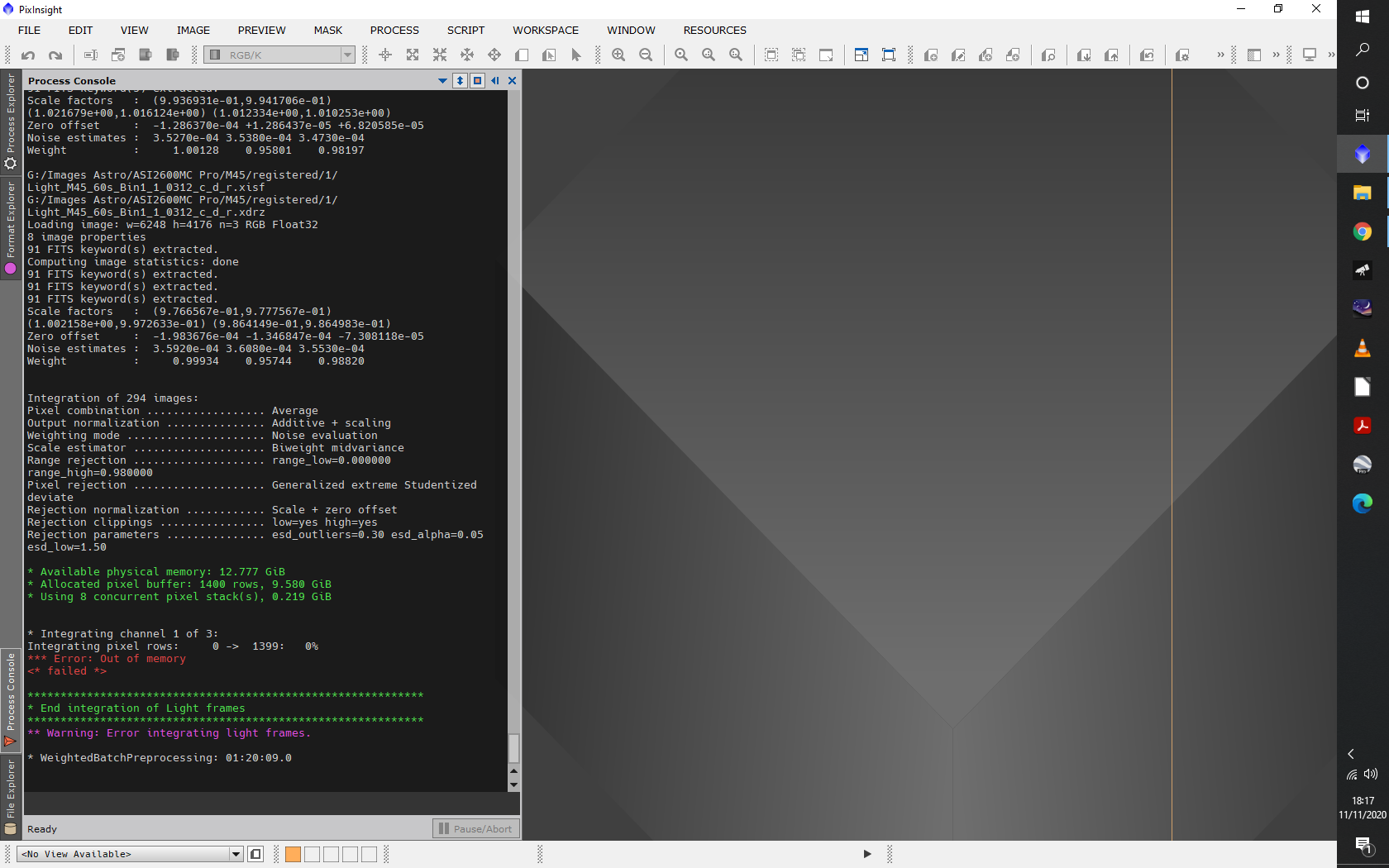Toggle Process Console auto-hide button
1389x868 pixels.
click(x=494, y=80)
